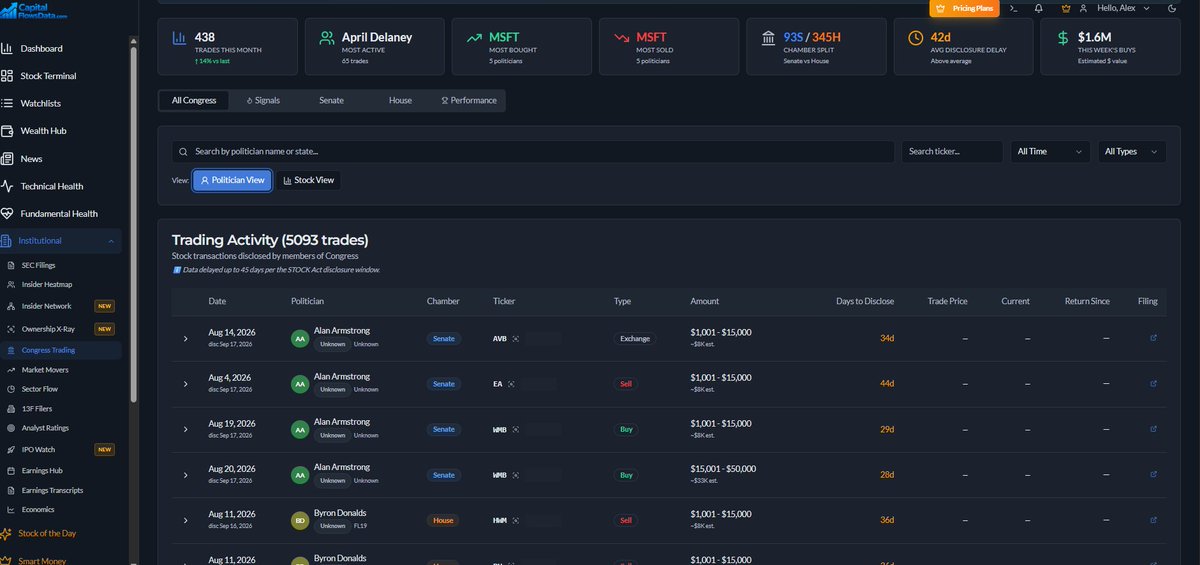This screenshot has height=565, width=1200.
Task: Open the external filing link for Aug 14 AVB trade
Action: (x=1153, y=338)
